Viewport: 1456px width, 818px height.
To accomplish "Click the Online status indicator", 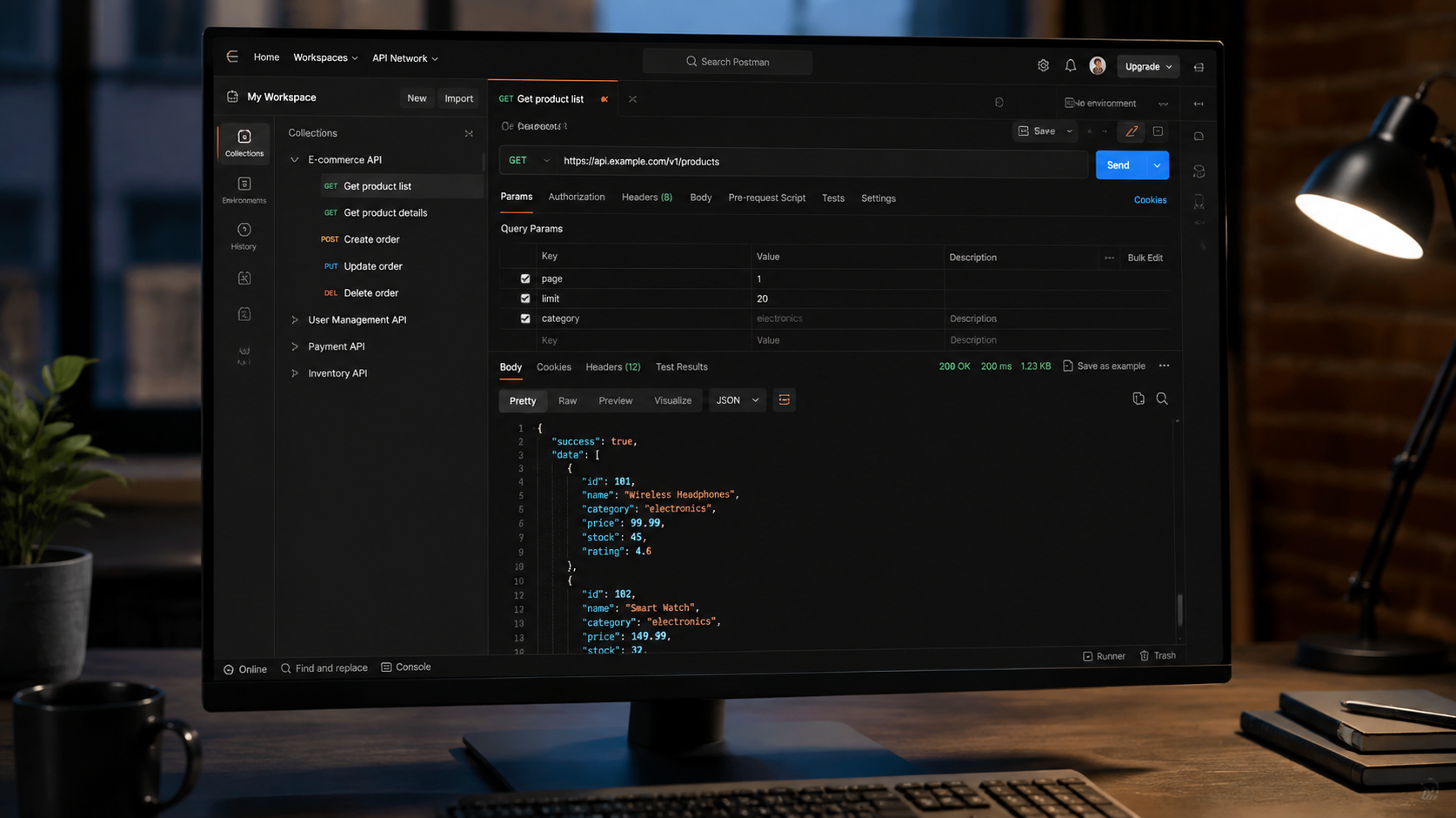I will pos(245,669).
